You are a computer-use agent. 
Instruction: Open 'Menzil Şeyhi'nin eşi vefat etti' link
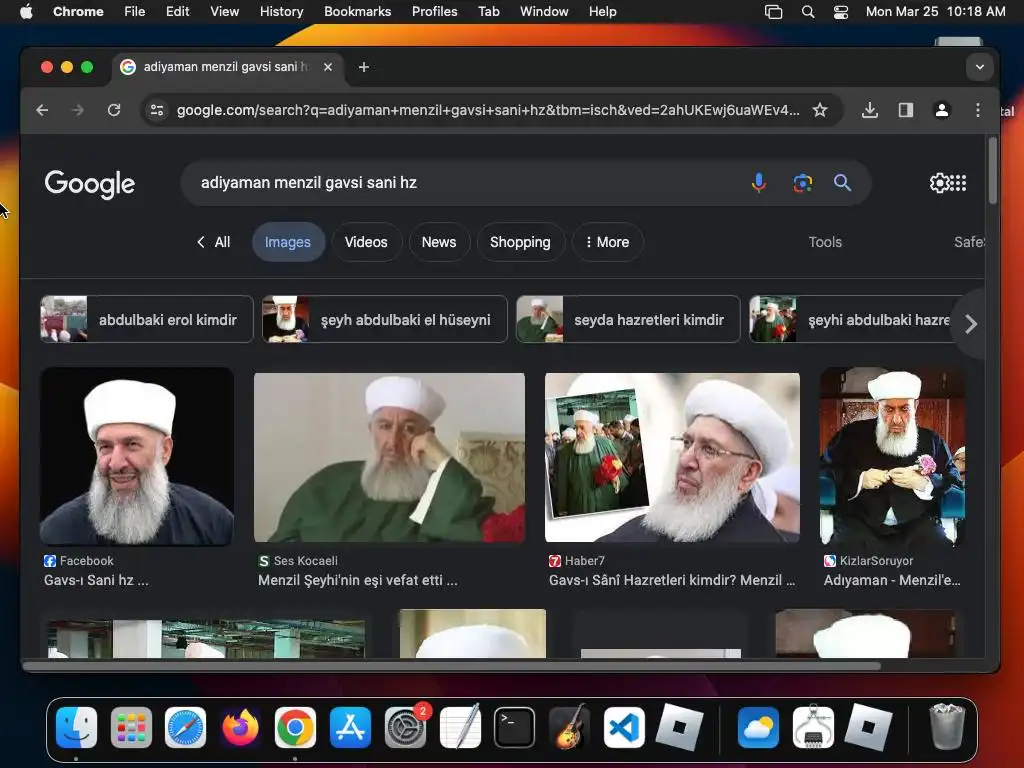(358, 581)
